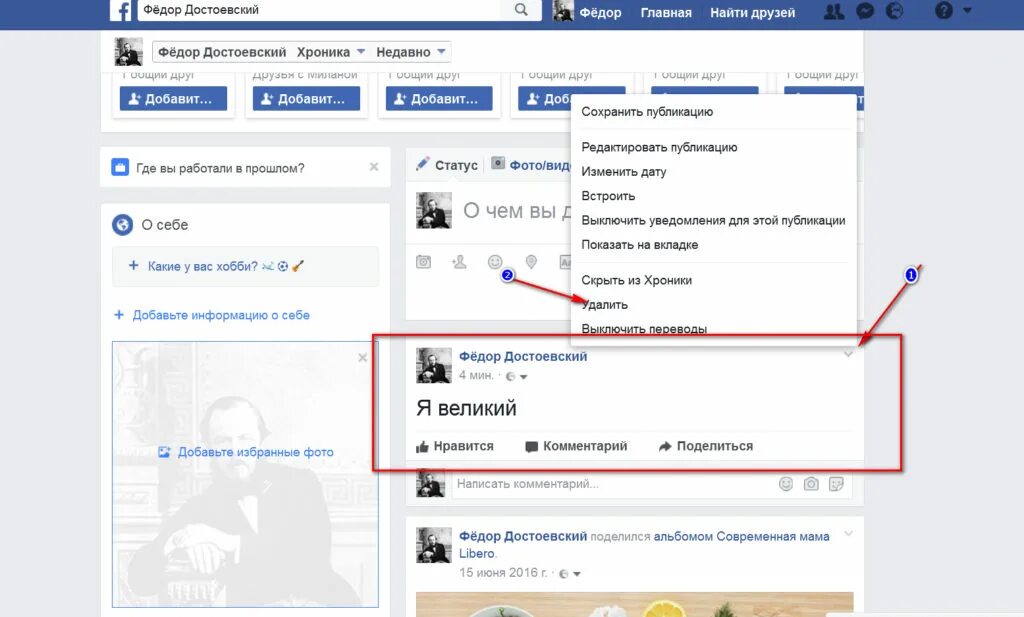Click Поделиться on Я великий post
Image resolution: width=1024 pixels, height=617 pixels.
(x=705, y=446)
